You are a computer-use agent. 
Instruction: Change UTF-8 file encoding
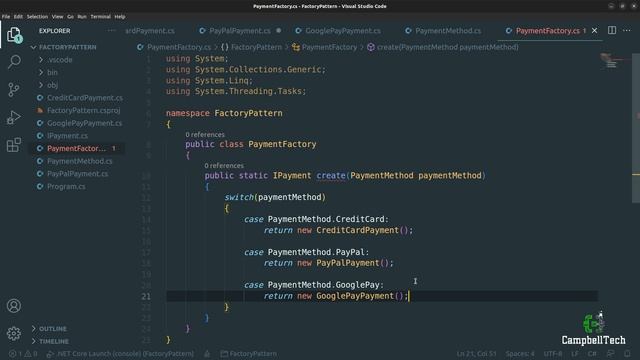[553, 354]
